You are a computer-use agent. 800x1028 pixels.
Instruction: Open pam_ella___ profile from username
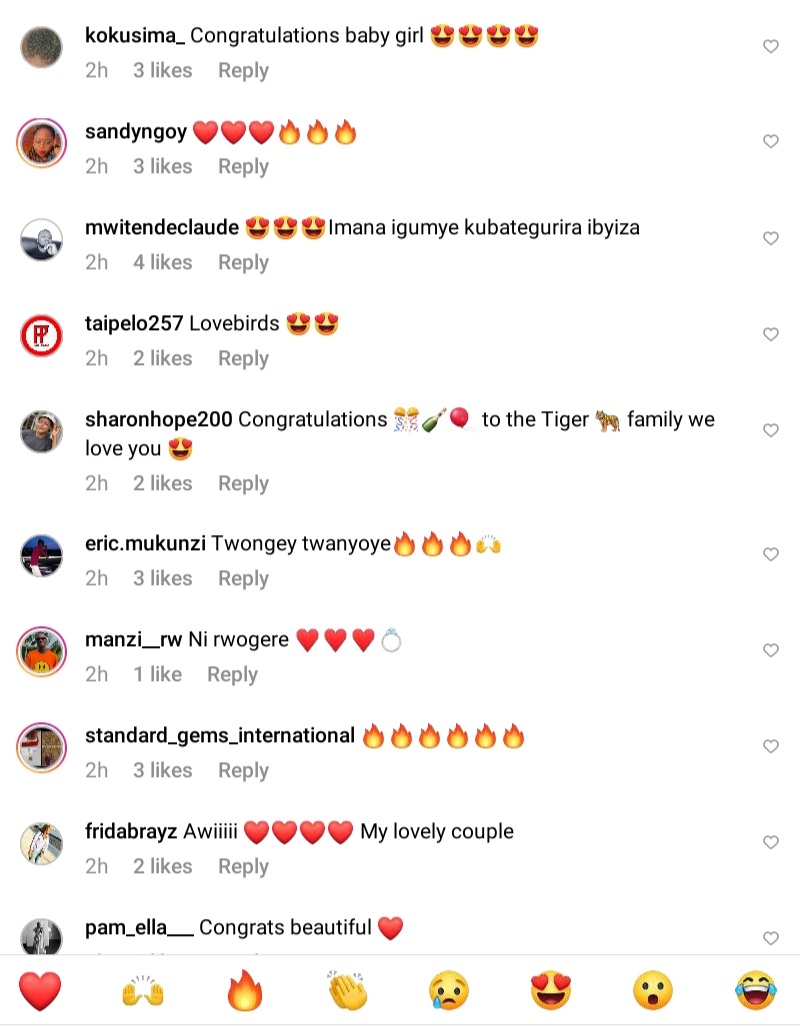139,928
